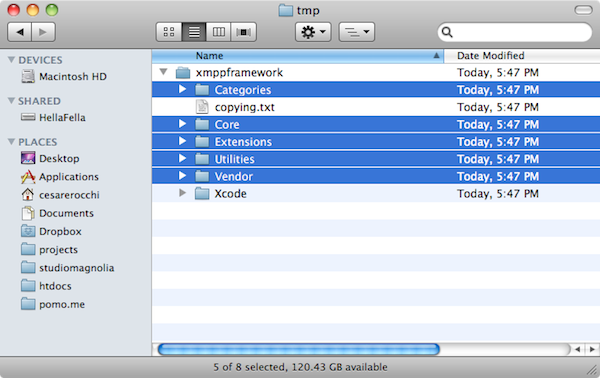Collapse the SHARED sidebar section
Viewport: 600px width, 378px height.
coord(11,101)
